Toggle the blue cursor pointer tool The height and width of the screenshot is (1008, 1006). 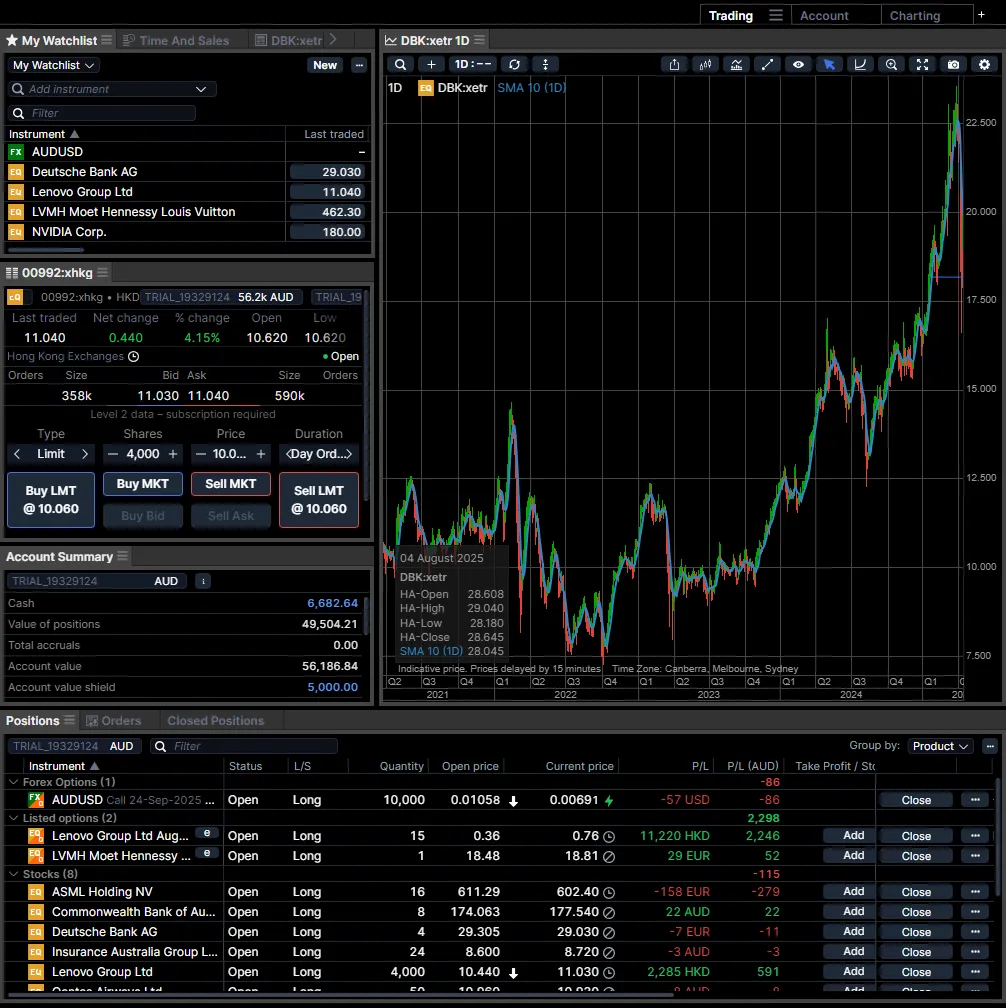pyautogui.click(x=829, y=64)
